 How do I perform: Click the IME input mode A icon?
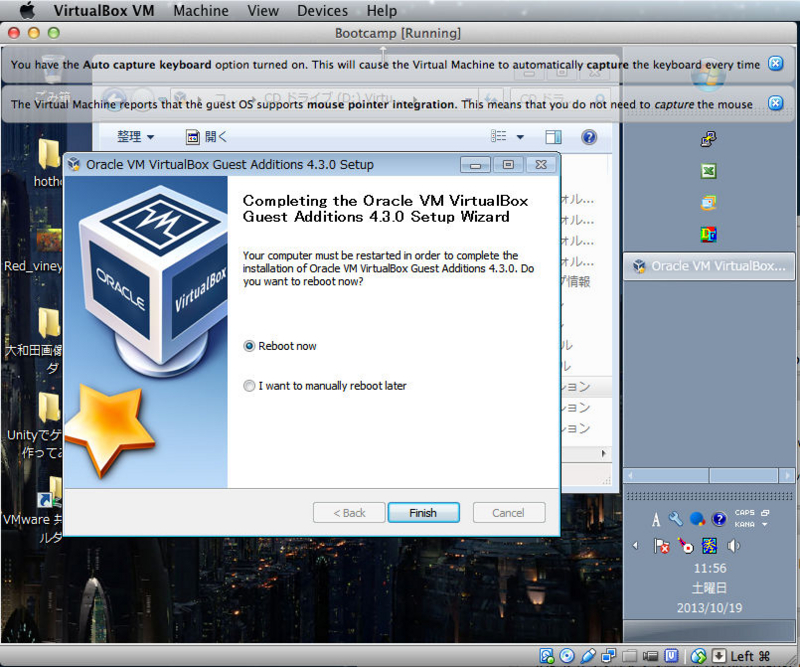tap(656, 520)
